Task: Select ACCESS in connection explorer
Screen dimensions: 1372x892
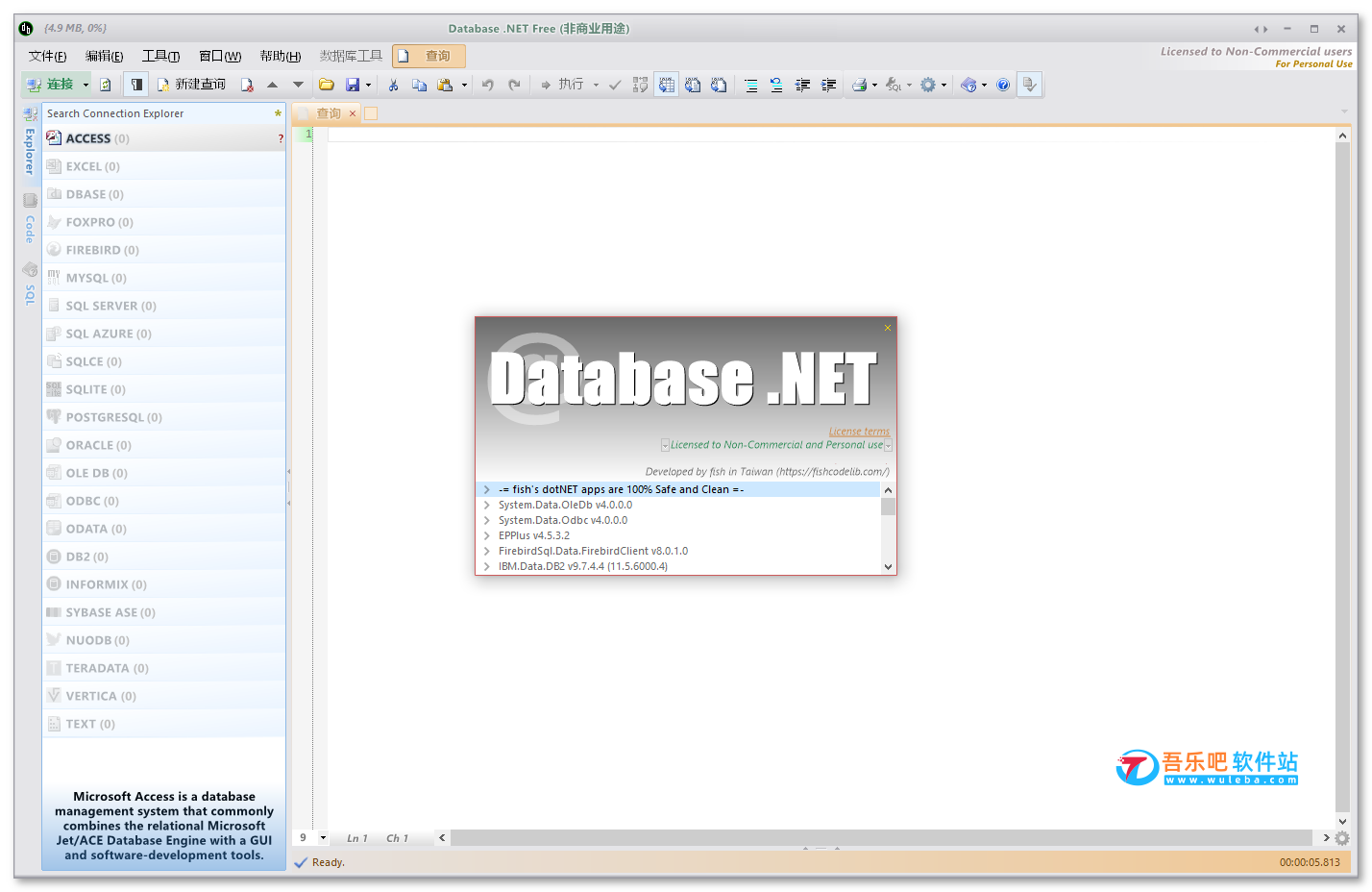Action: [x=164, y=138]
